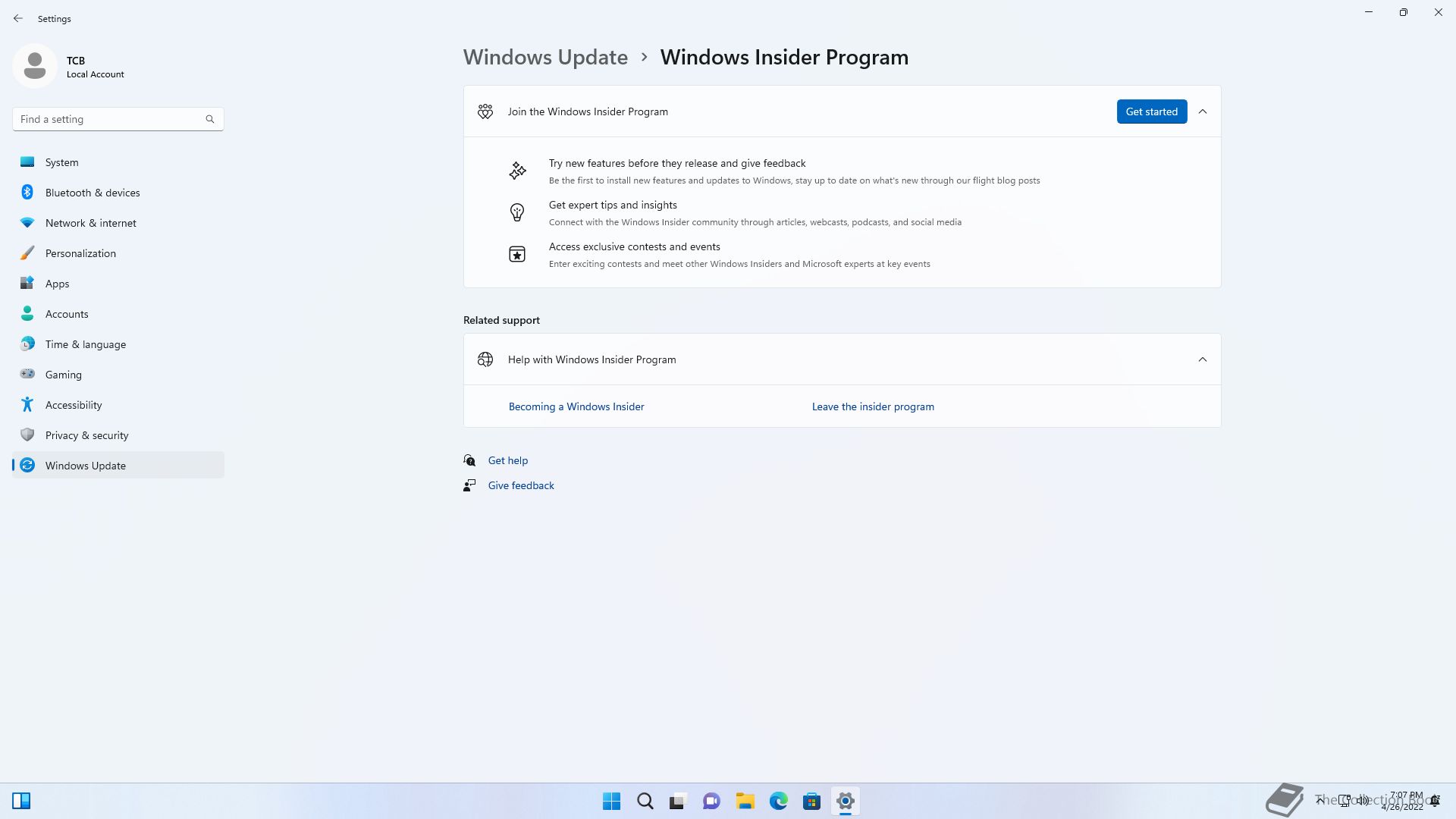
Task: Select Windows Update in the sidebar
Action: click(118, 465)
